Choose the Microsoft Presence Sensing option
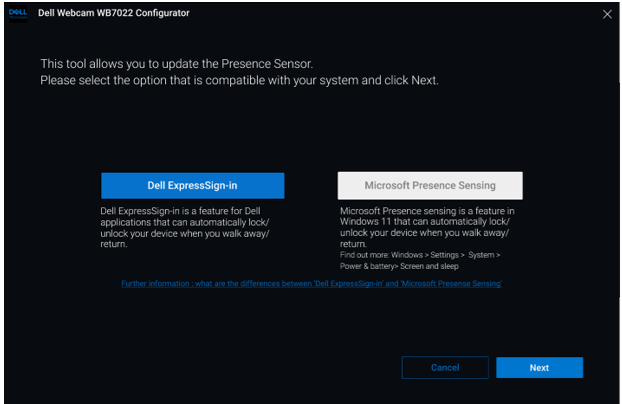Image resolution: width=622 pixels, height=404 pixels. (430, 185)
